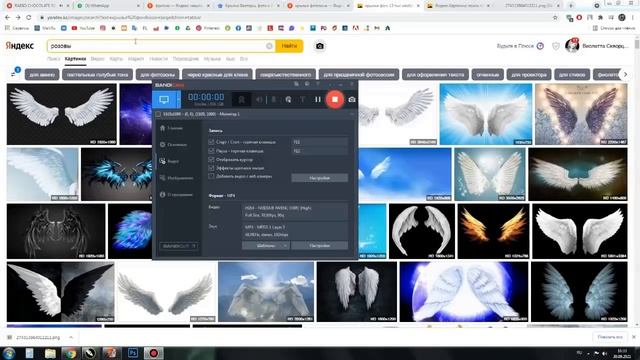Screen dimensions: 640x360
Task: Open Bandicam from the taskbar
Action: (153, 353)
